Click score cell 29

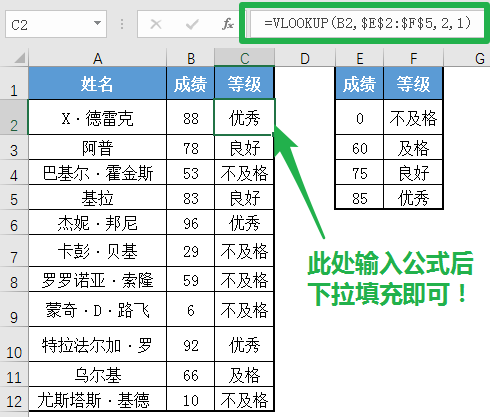190,250
